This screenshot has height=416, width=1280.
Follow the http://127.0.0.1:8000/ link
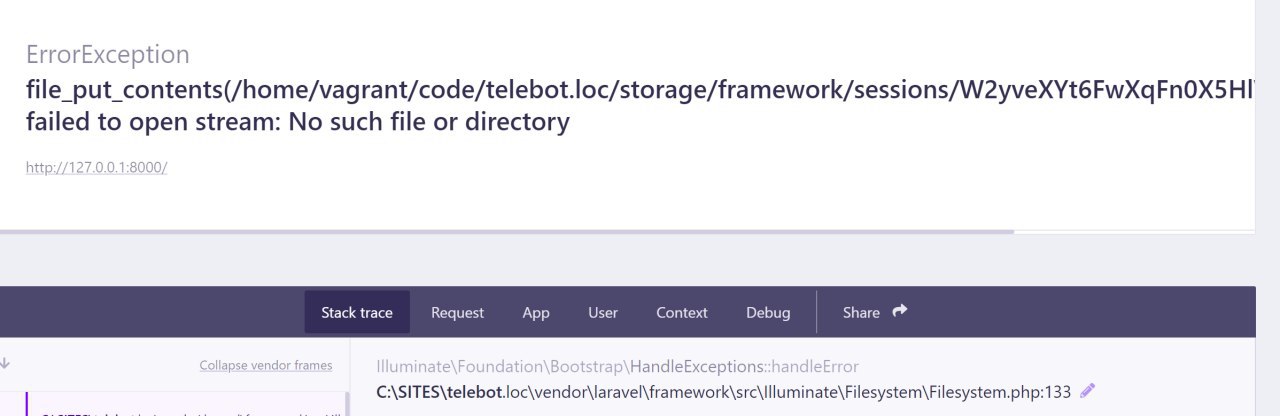[96, 167]
